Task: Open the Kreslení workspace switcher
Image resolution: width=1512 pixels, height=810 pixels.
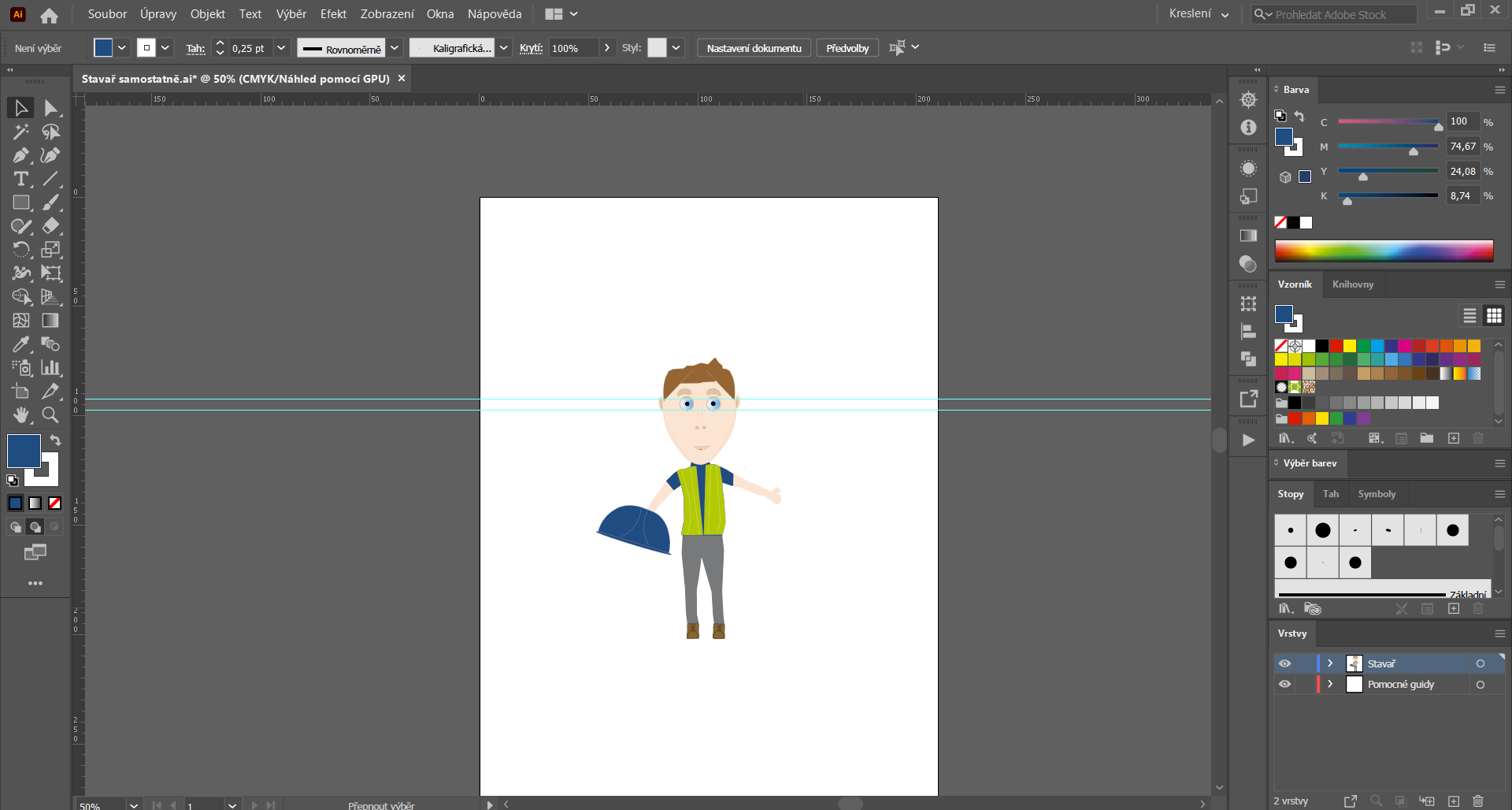Action: [x=1199, y=14]
